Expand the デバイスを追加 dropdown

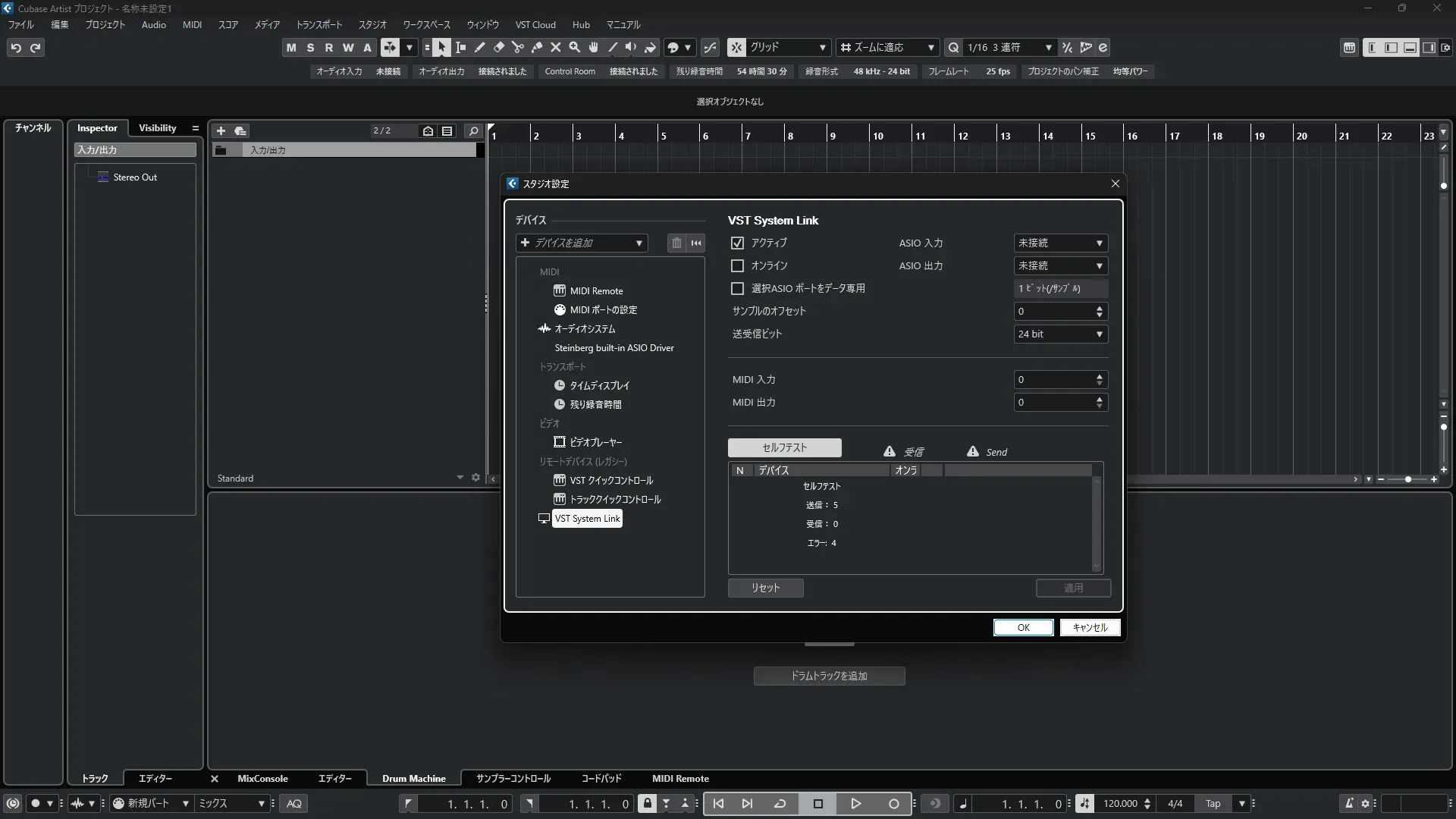(582, 243)
